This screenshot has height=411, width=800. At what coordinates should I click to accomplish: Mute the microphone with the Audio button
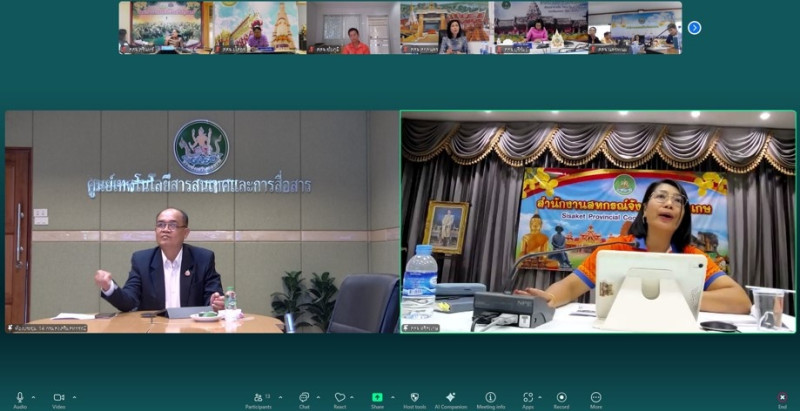(x=20, y=400)
